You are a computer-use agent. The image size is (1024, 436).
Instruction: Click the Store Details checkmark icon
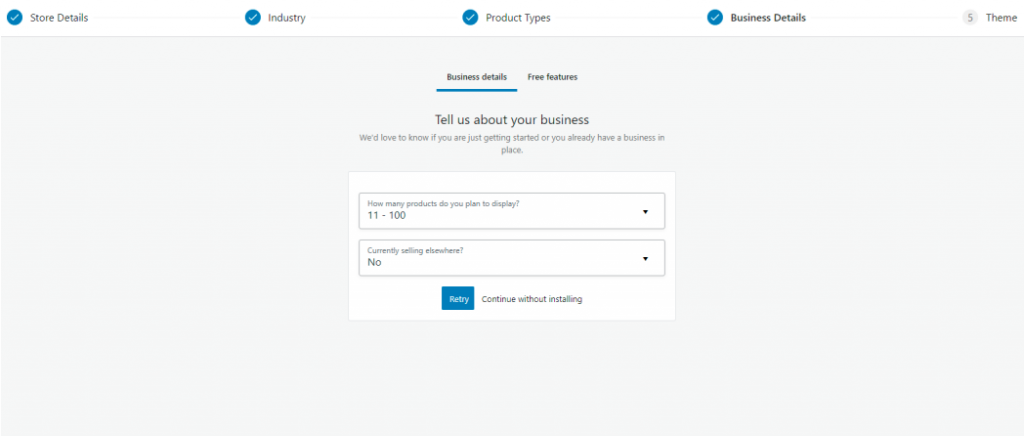[x=14, y=18]
